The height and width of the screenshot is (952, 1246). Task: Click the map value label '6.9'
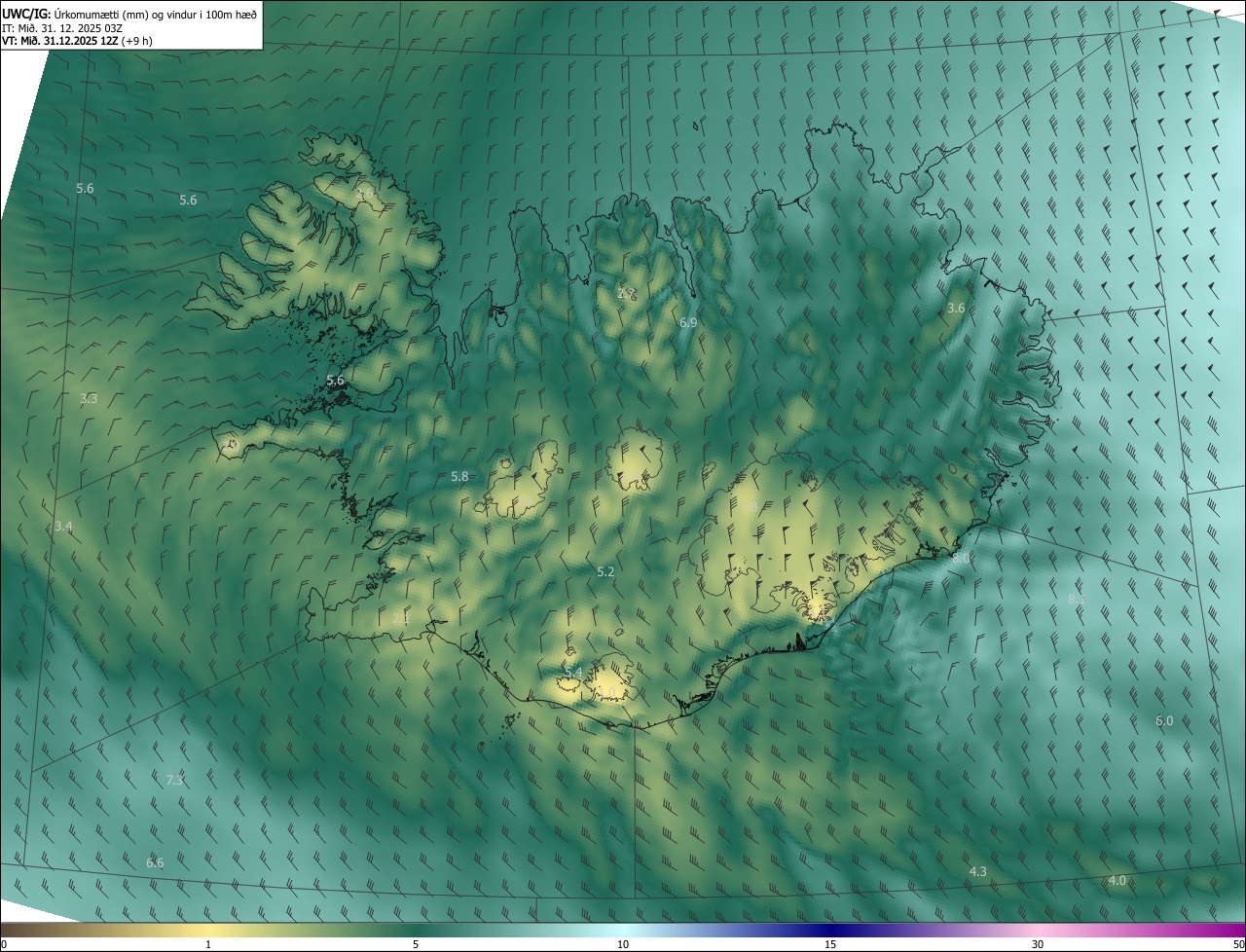click(688, 322)
